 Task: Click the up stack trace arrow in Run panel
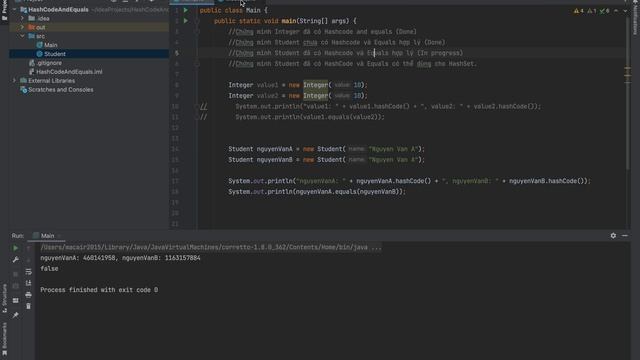(28, 248)
